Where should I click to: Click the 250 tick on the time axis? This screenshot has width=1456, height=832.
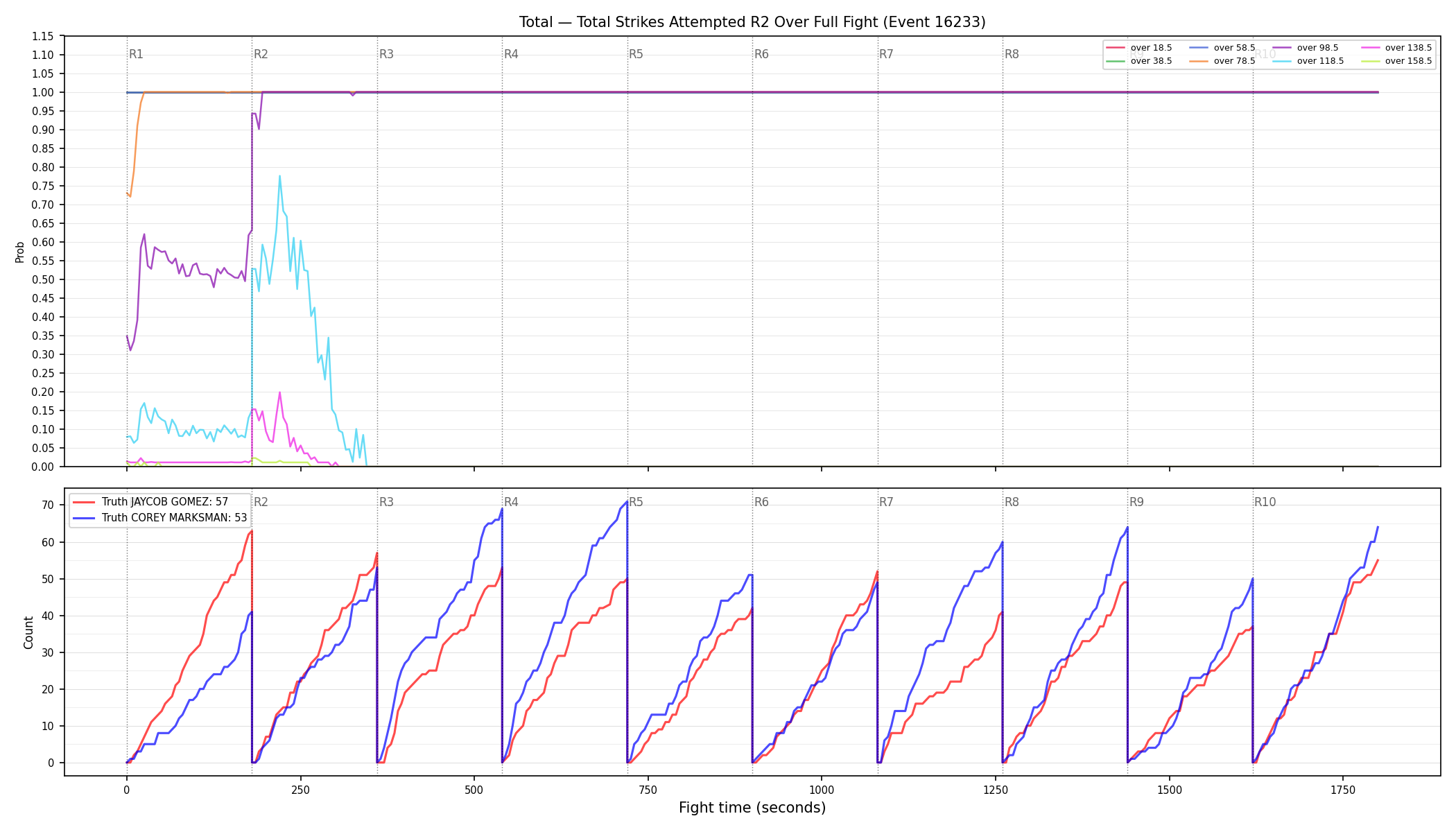click(300, 790)
